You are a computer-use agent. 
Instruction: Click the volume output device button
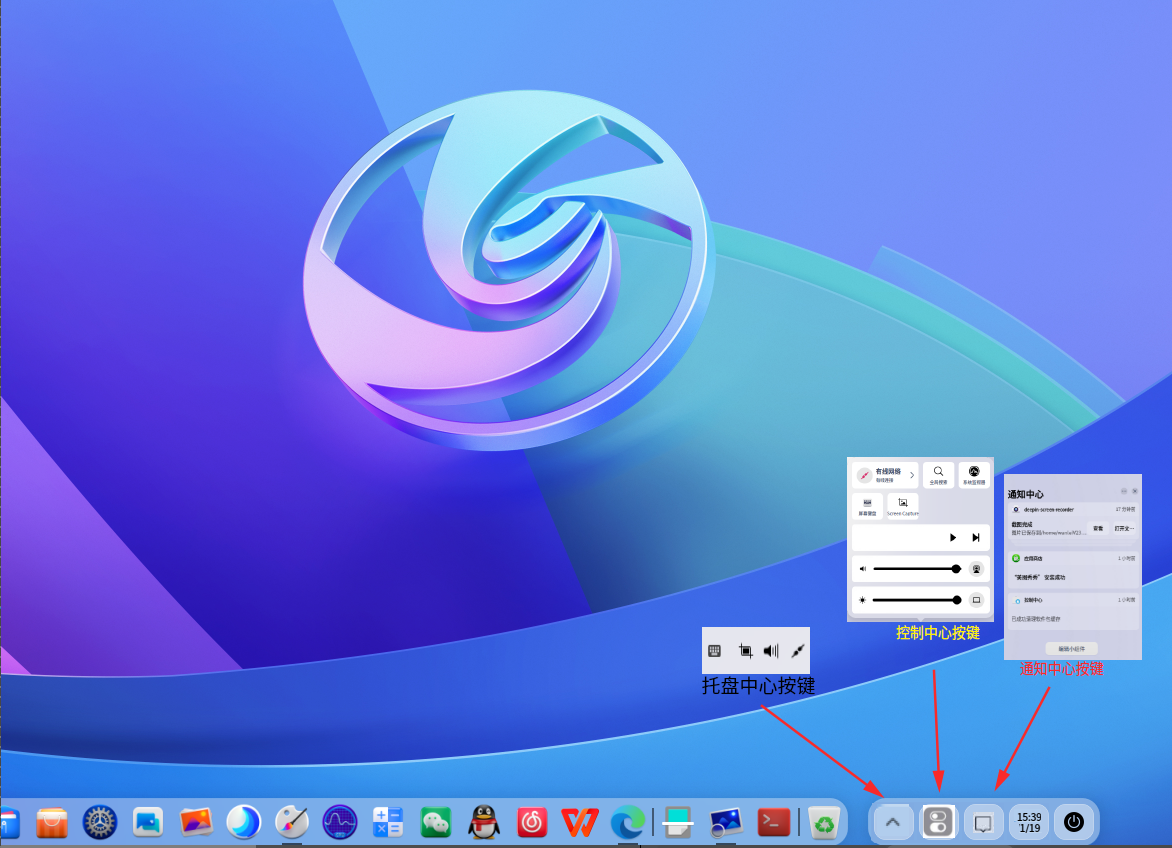[977, 568]
